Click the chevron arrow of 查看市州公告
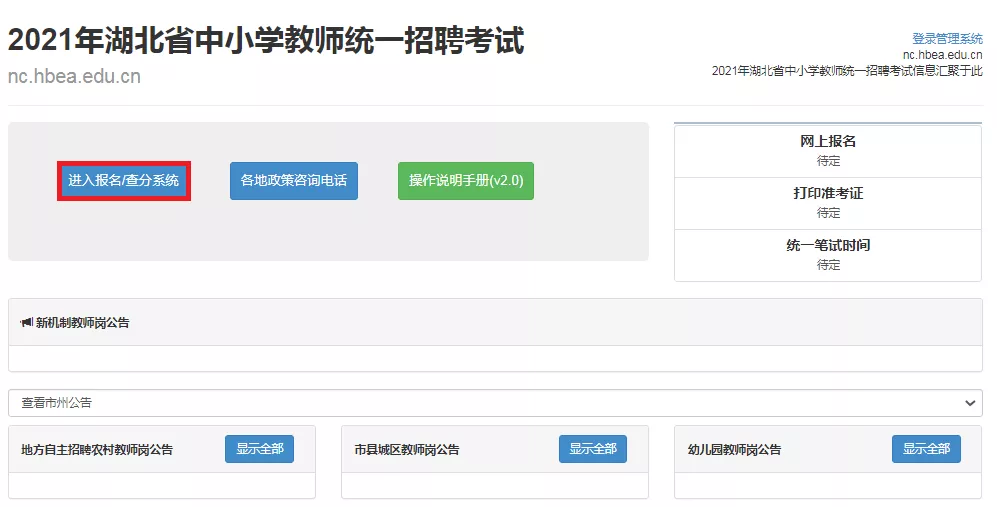This screenshot has width=997, height=507. [970, 403]
